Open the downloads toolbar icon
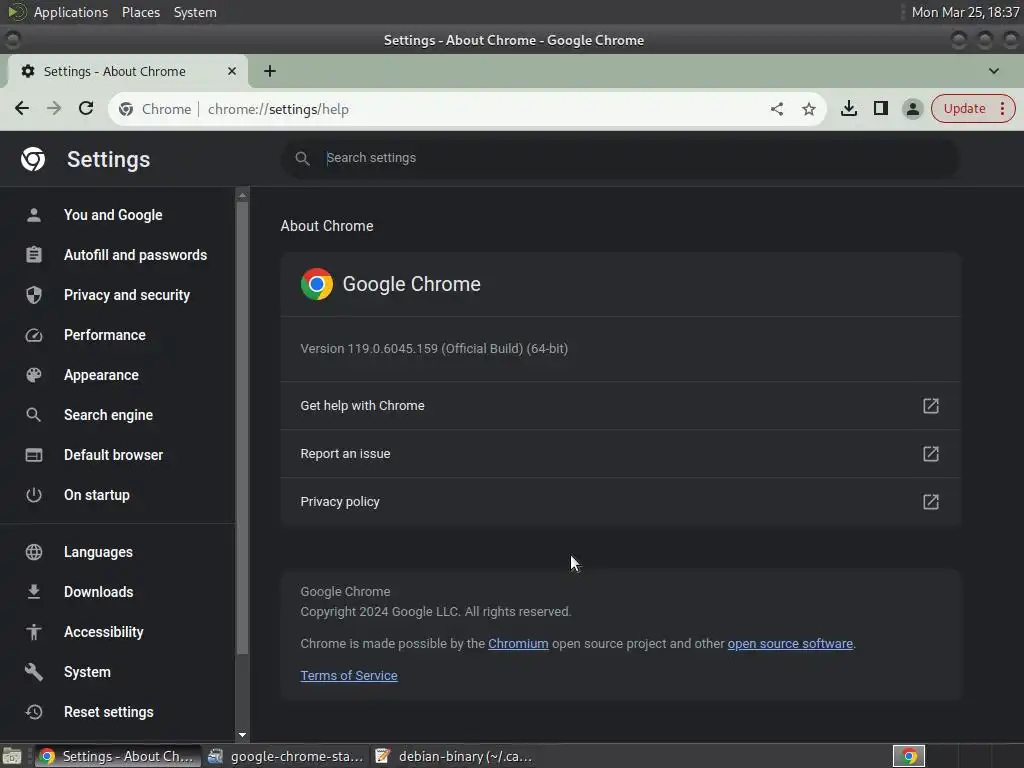 848,108
